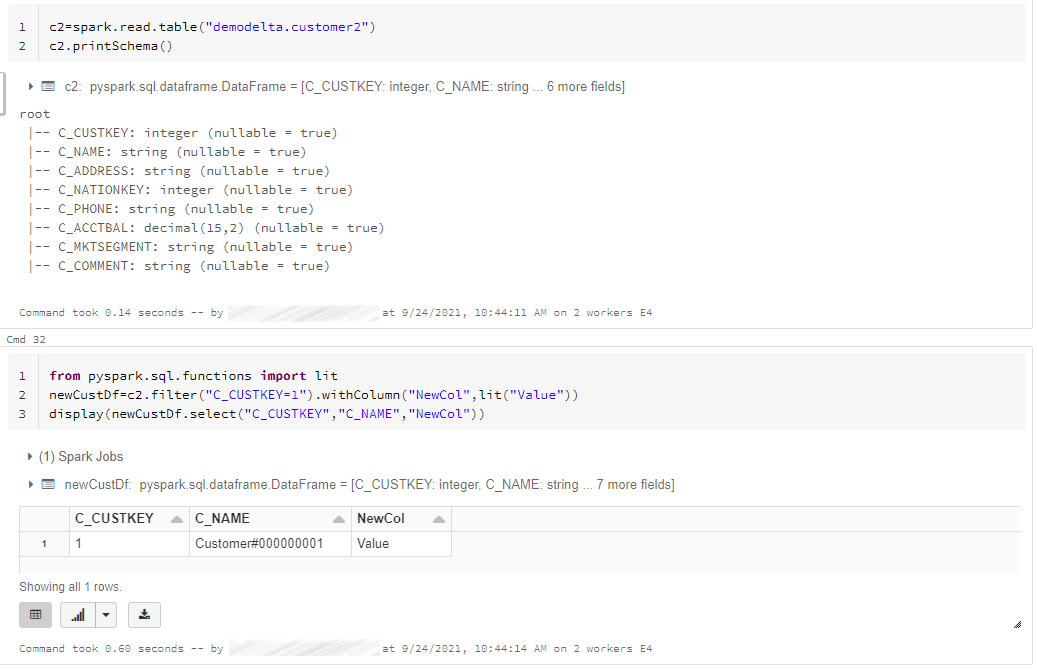Click the download results icon
1037x669 pixels.
pyautogui.click(x=144, y=615)
